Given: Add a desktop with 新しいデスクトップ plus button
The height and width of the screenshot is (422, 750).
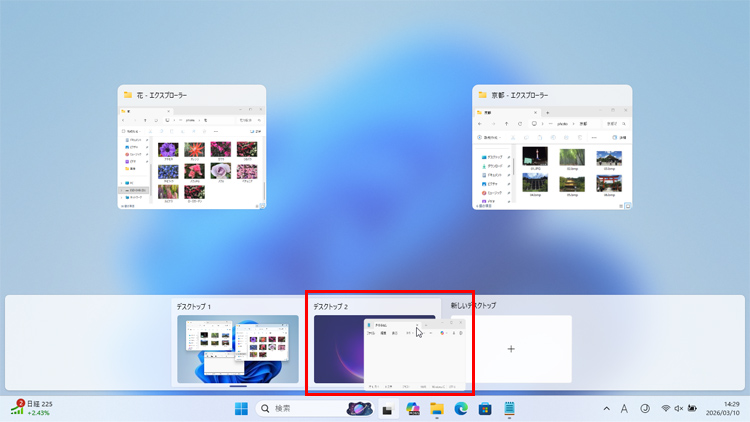Looking at the screenshot, I should (511, 349).
